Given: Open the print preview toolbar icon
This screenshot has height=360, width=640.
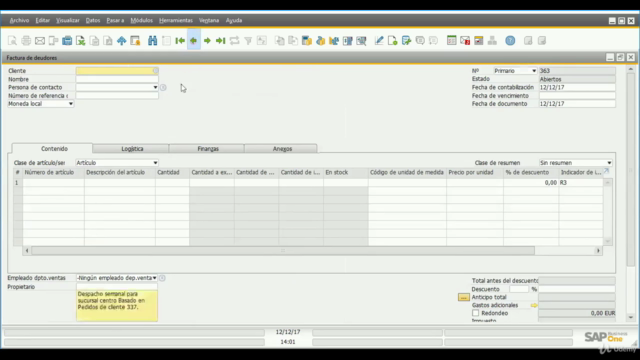Looking at the screenshot, I should [12, 40].
